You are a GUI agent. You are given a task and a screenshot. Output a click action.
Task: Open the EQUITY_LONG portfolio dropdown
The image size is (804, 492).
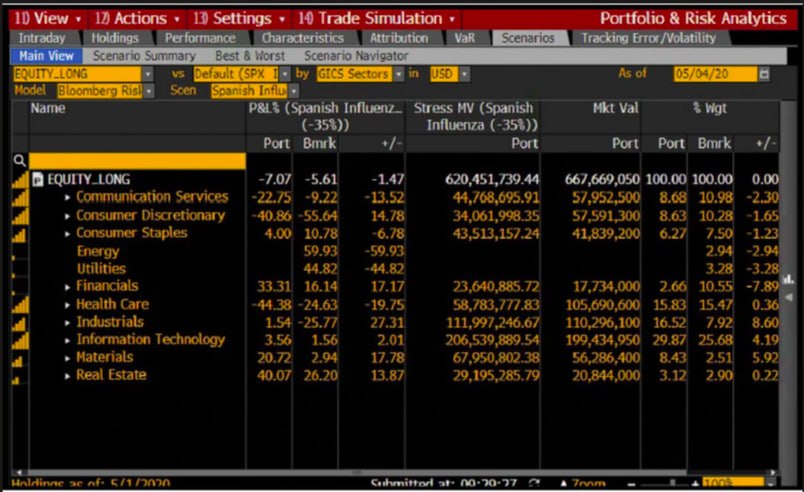tap(148, 74)
